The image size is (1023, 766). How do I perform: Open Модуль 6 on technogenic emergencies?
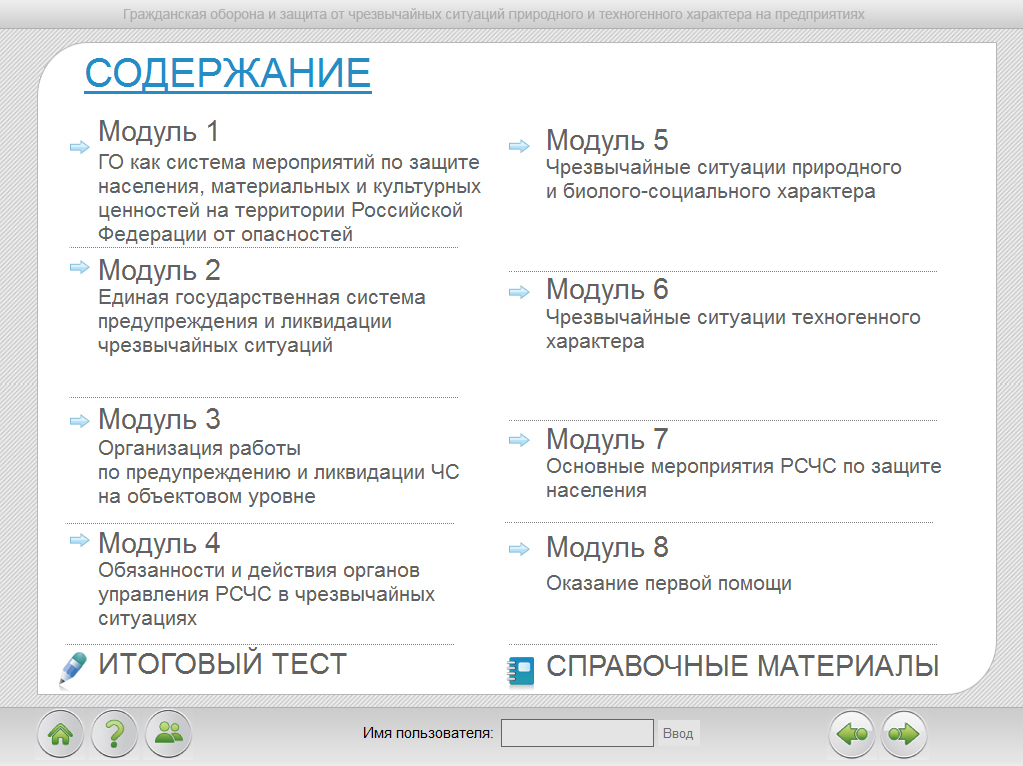(x=606, y=290)
